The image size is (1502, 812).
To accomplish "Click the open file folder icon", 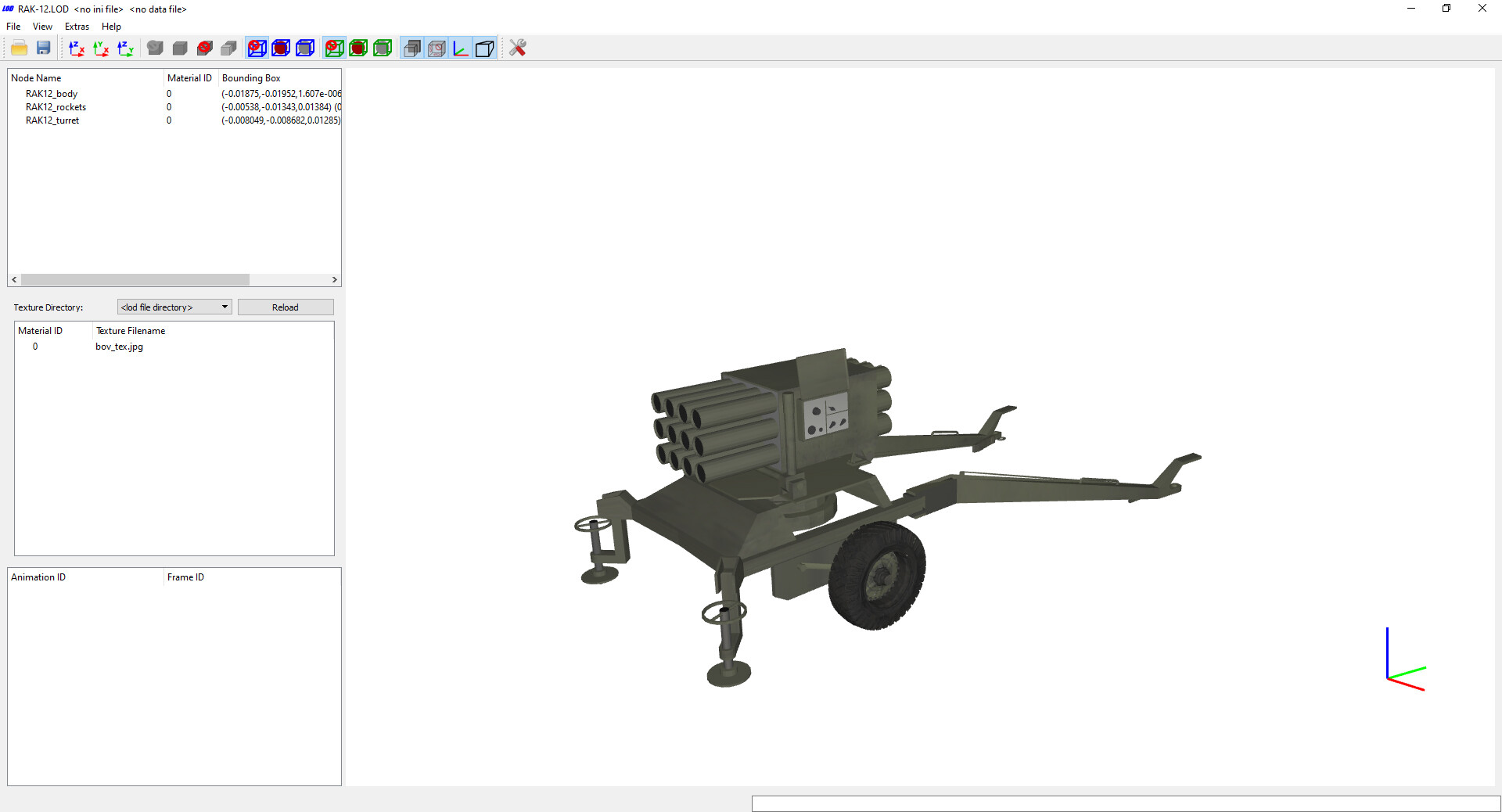I will pyautogui.click(x=20, y=49).
